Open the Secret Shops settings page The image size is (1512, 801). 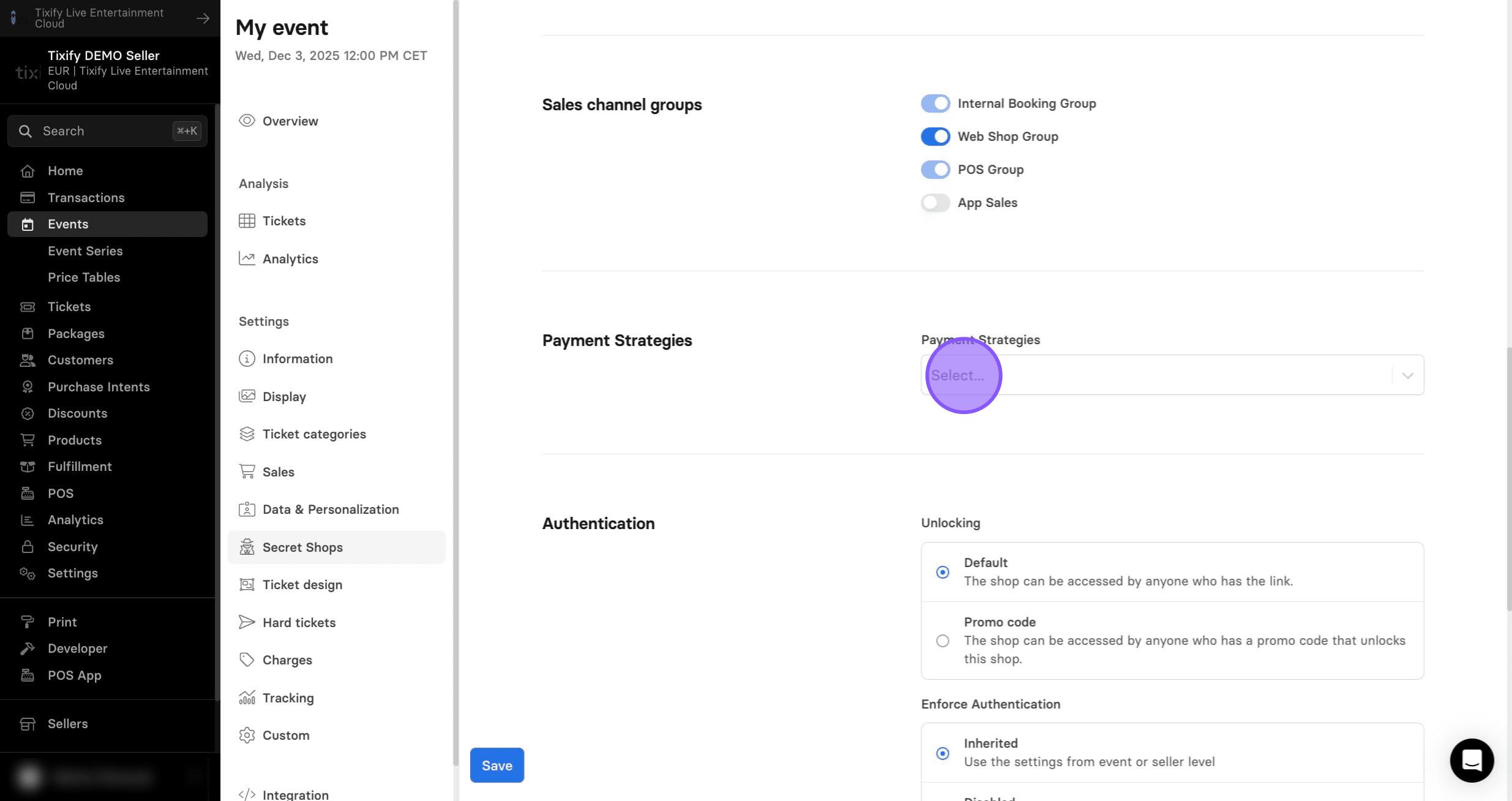tap(337, 547)
